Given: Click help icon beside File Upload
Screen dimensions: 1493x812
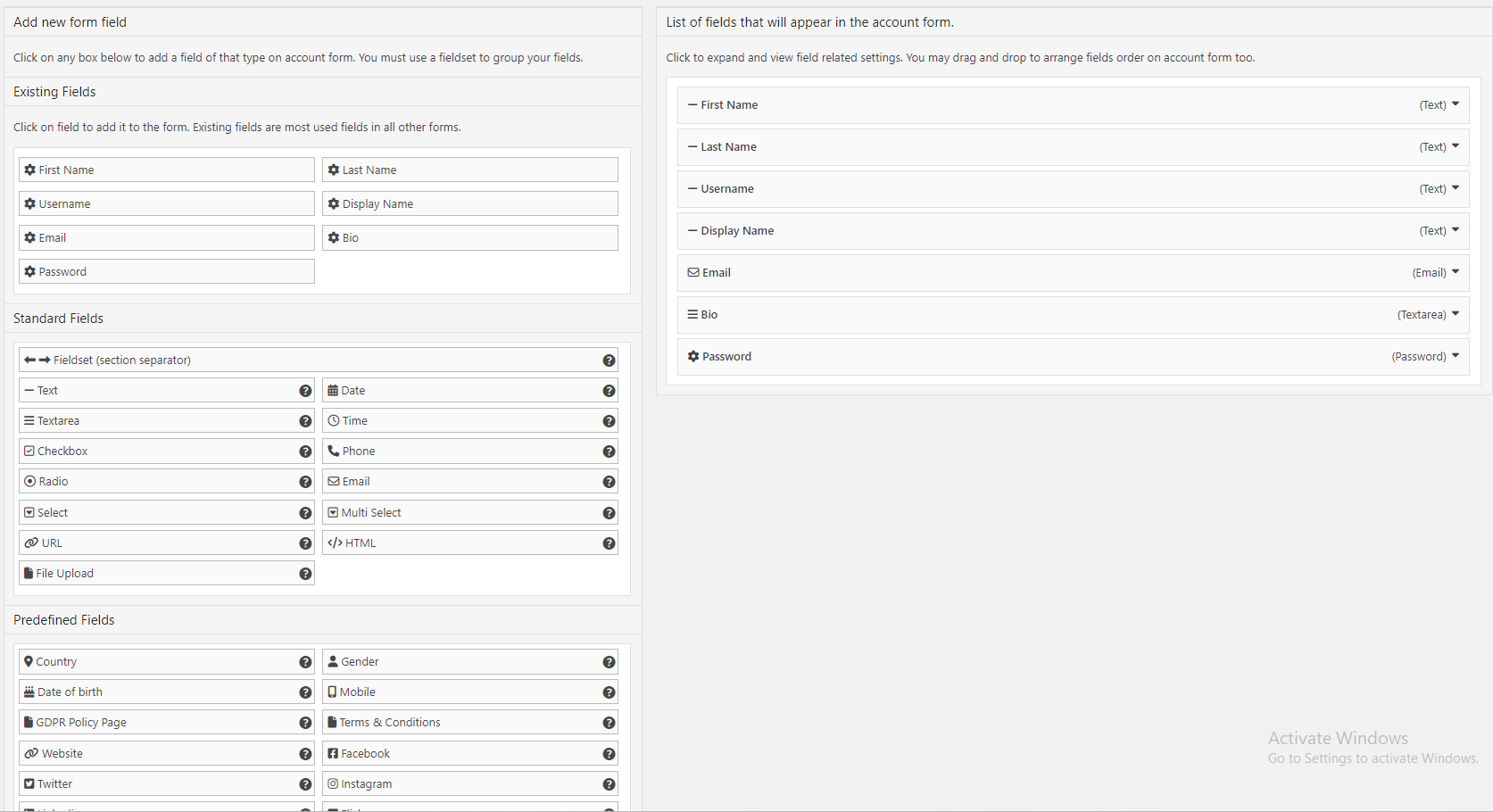Looking at the screenshot, I should click(x=305, y=574).
